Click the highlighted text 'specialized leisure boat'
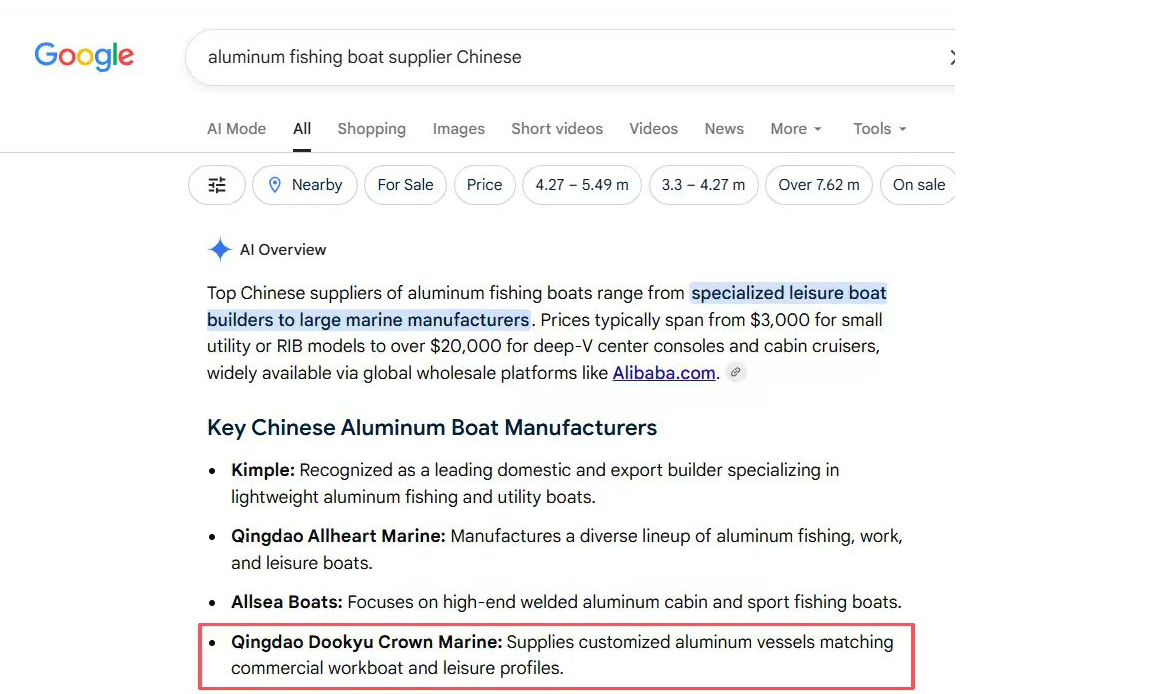1162x694 pixels. coord(788,293)
